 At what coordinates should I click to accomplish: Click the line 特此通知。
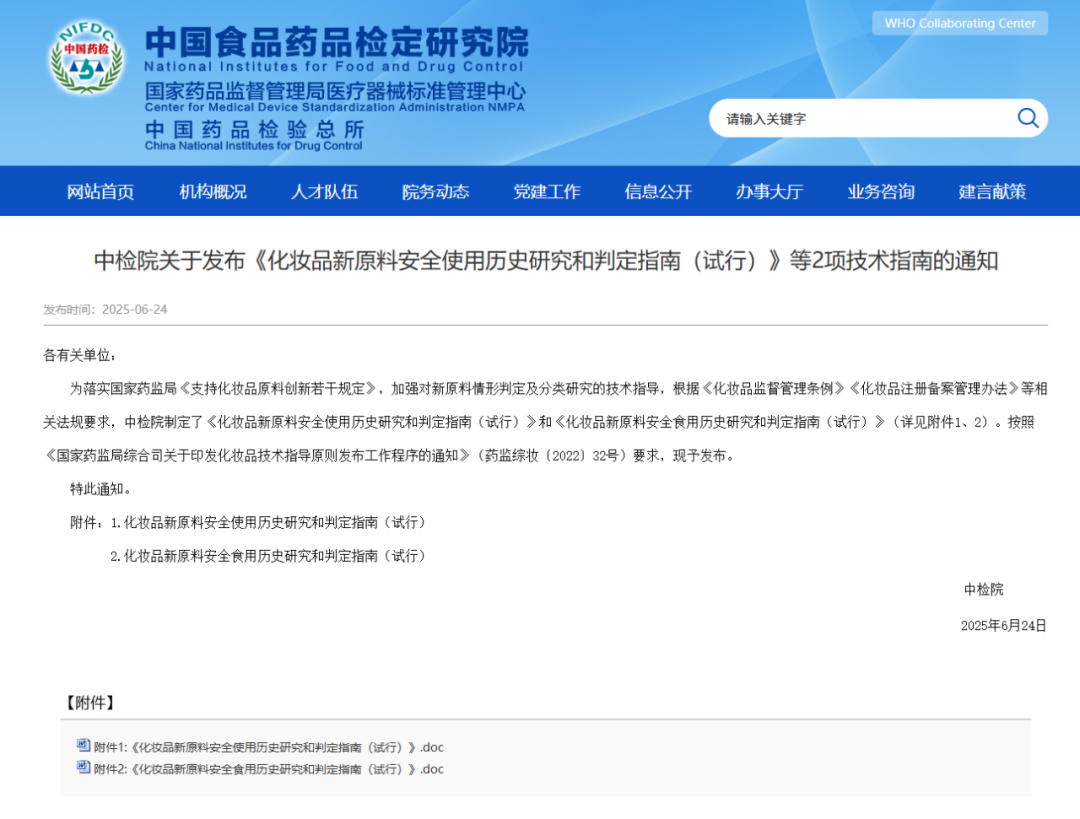[101, 489]
